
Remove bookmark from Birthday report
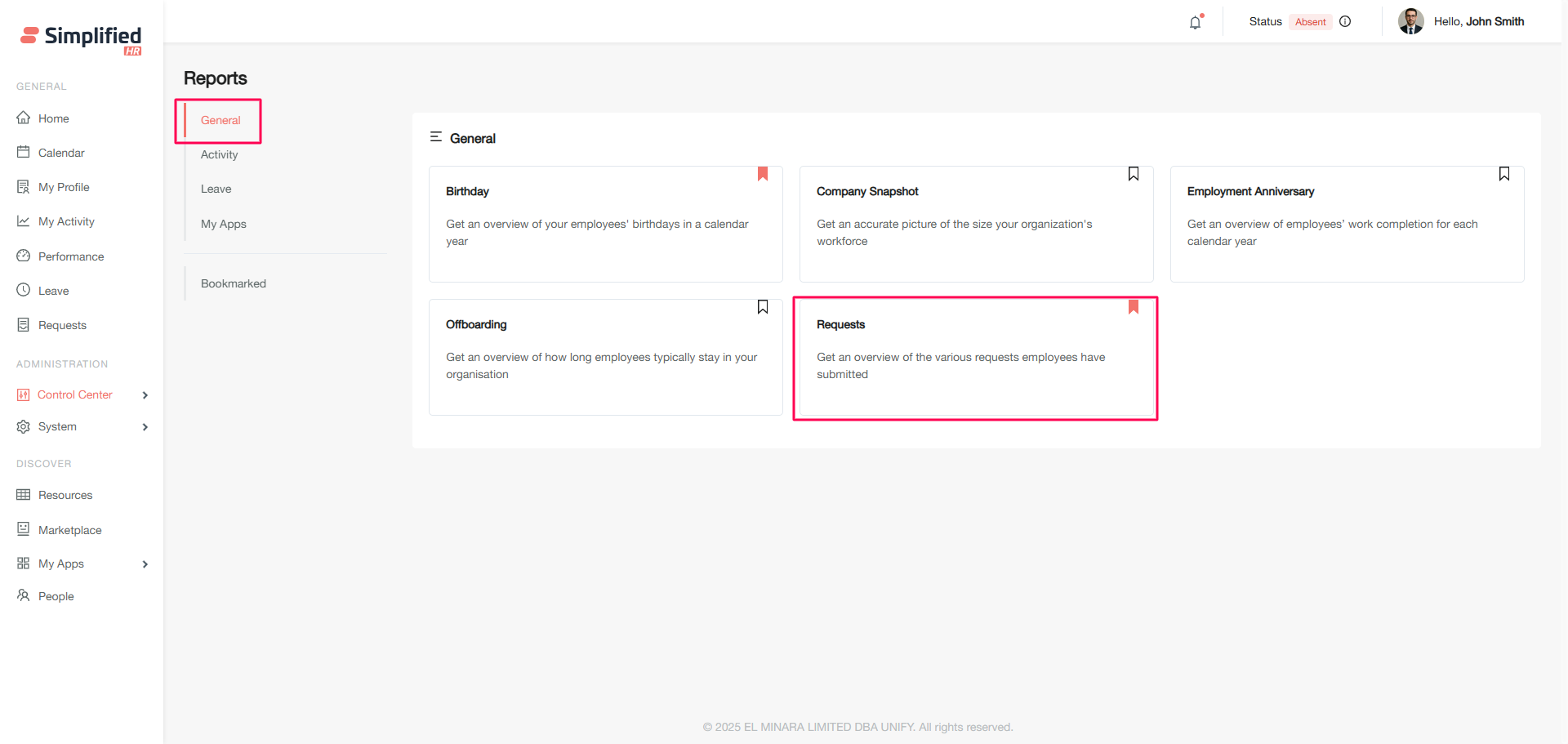(763, 174)
